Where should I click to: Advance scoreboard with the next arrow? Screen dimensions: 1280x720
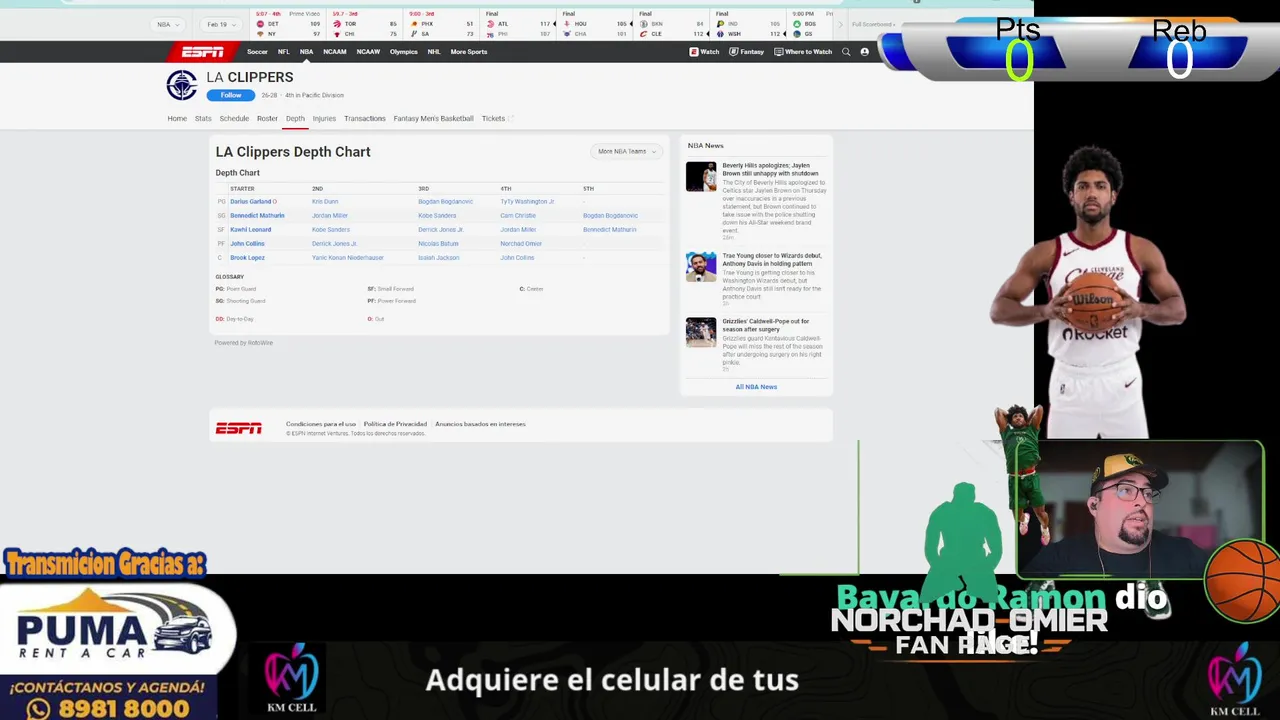tap(840, 24)
